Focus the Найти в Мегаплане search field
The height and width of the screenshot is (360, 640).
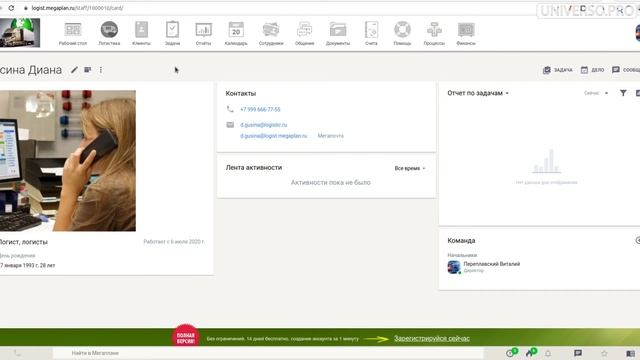(x=267, y=353)
